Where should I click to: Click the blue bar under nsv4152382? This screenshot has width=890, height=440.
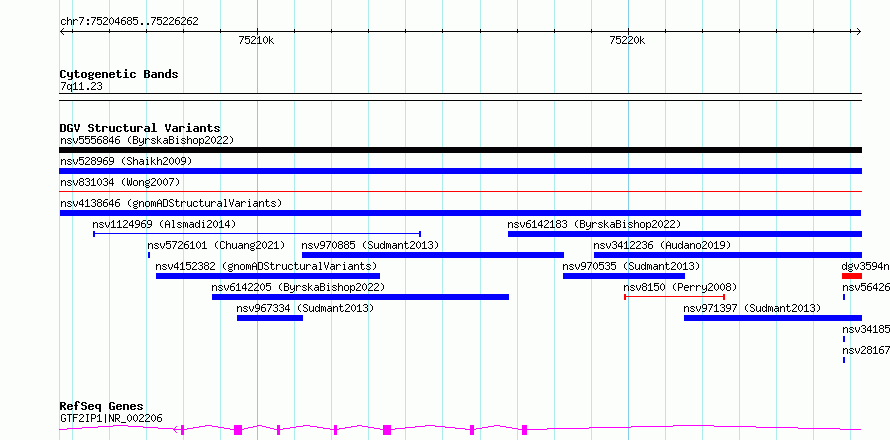coord(268,276)
